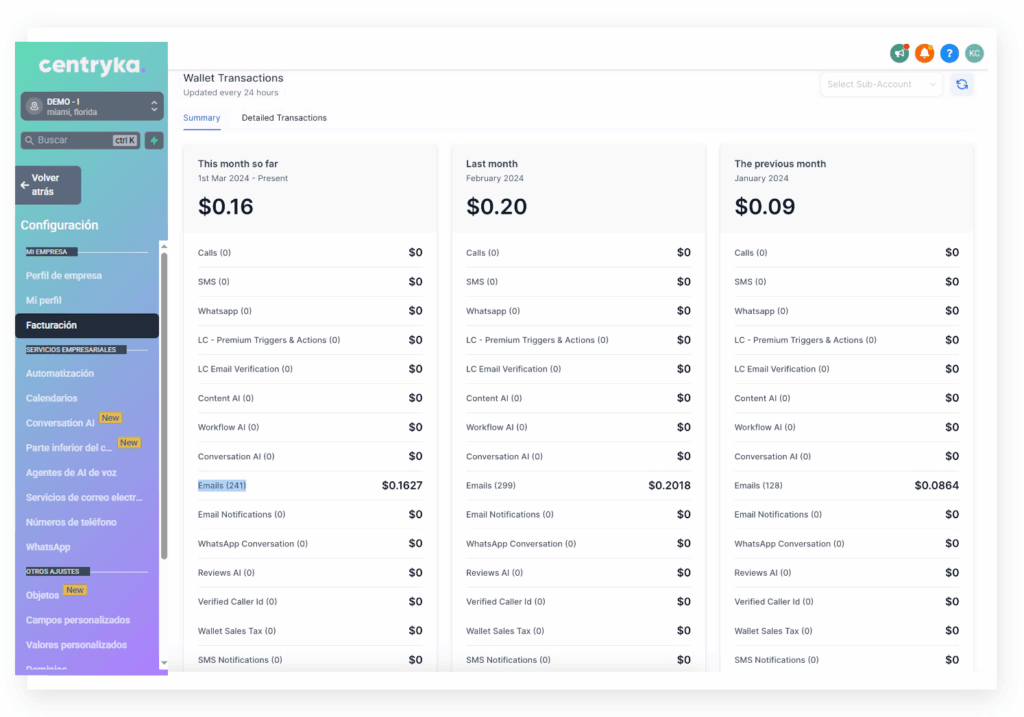The width and height of the screenshot is (1024, 717).
Task: Open the Automatización sidebar item
Action: (60, 374)
